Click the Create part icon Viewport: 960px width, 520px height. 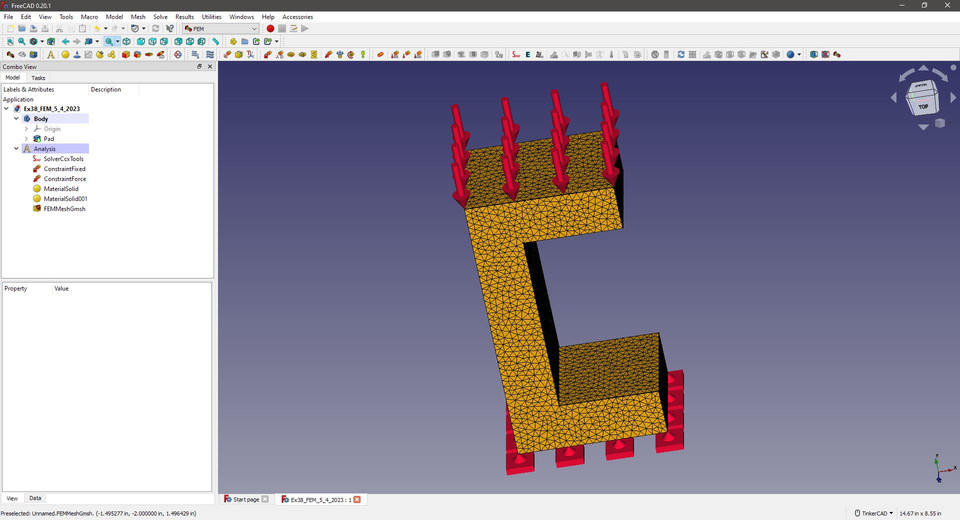click(x=233, y=41)
